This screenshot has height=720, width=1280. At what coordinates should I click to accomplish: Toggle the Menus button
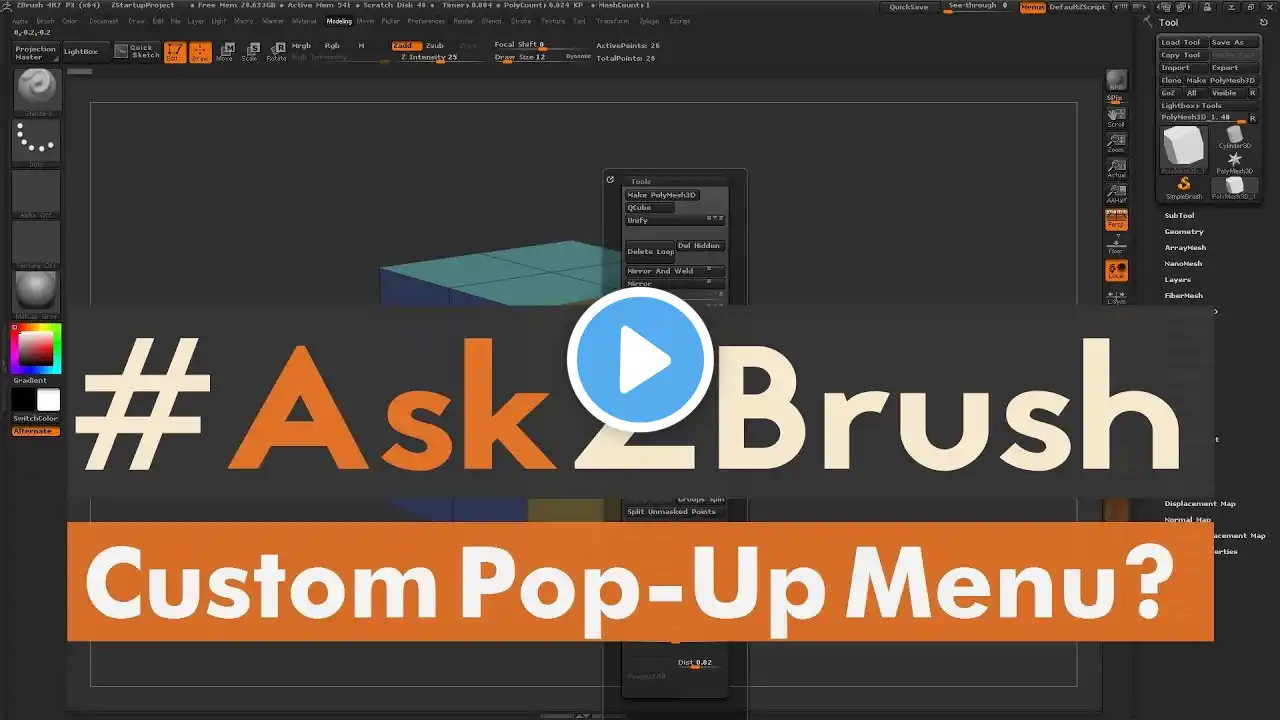point(1033,7)
